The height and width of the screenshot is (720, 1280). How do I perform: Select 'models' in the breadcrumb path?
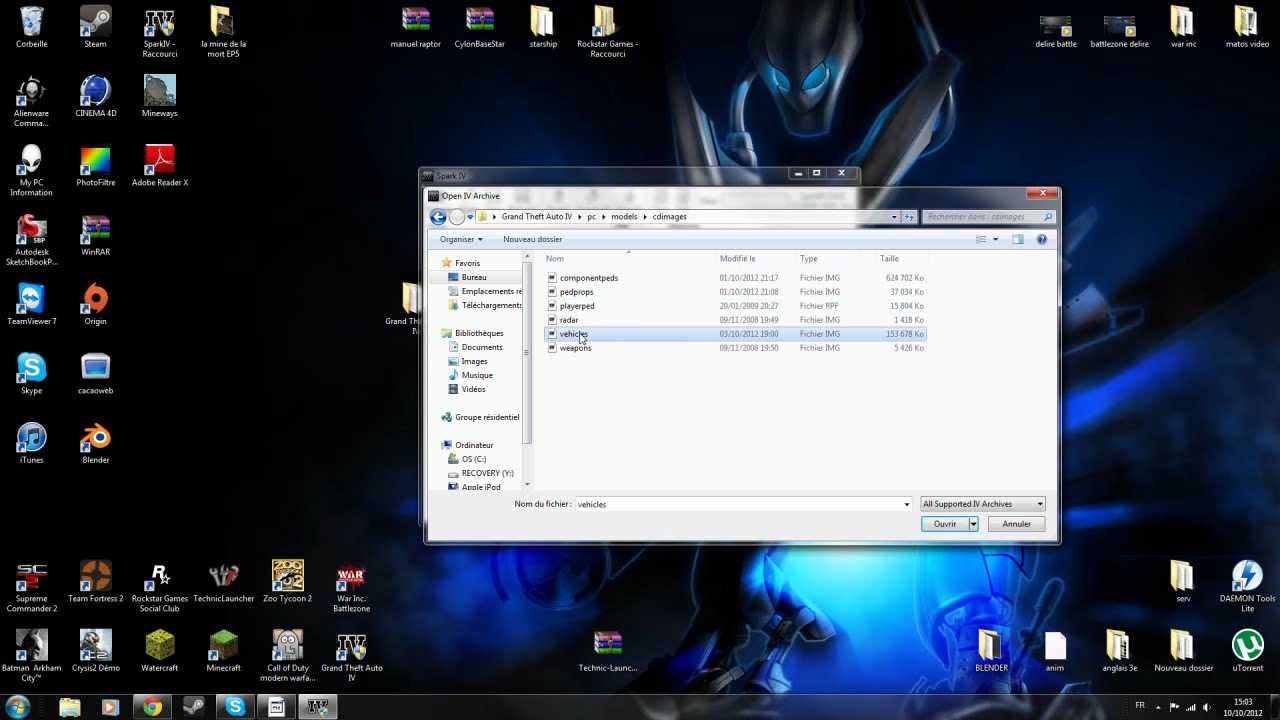pos(624,217)
